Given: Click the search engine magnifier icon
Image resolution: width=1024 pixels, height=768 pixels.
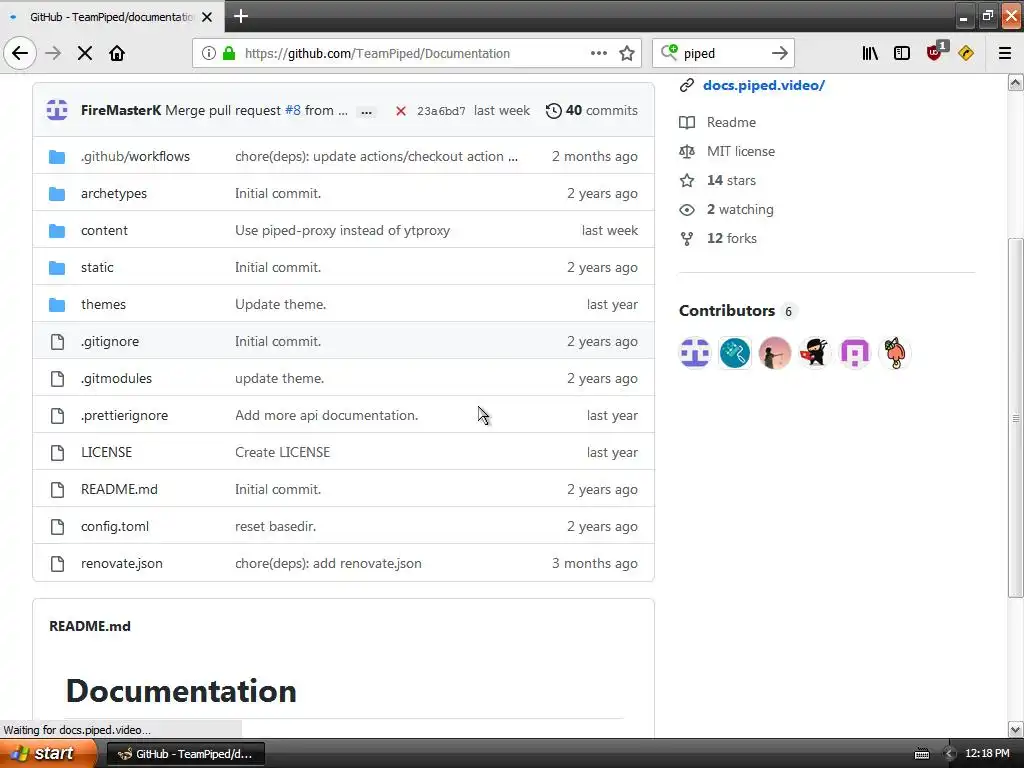Looking at the screenshot, I should point(669,52).
